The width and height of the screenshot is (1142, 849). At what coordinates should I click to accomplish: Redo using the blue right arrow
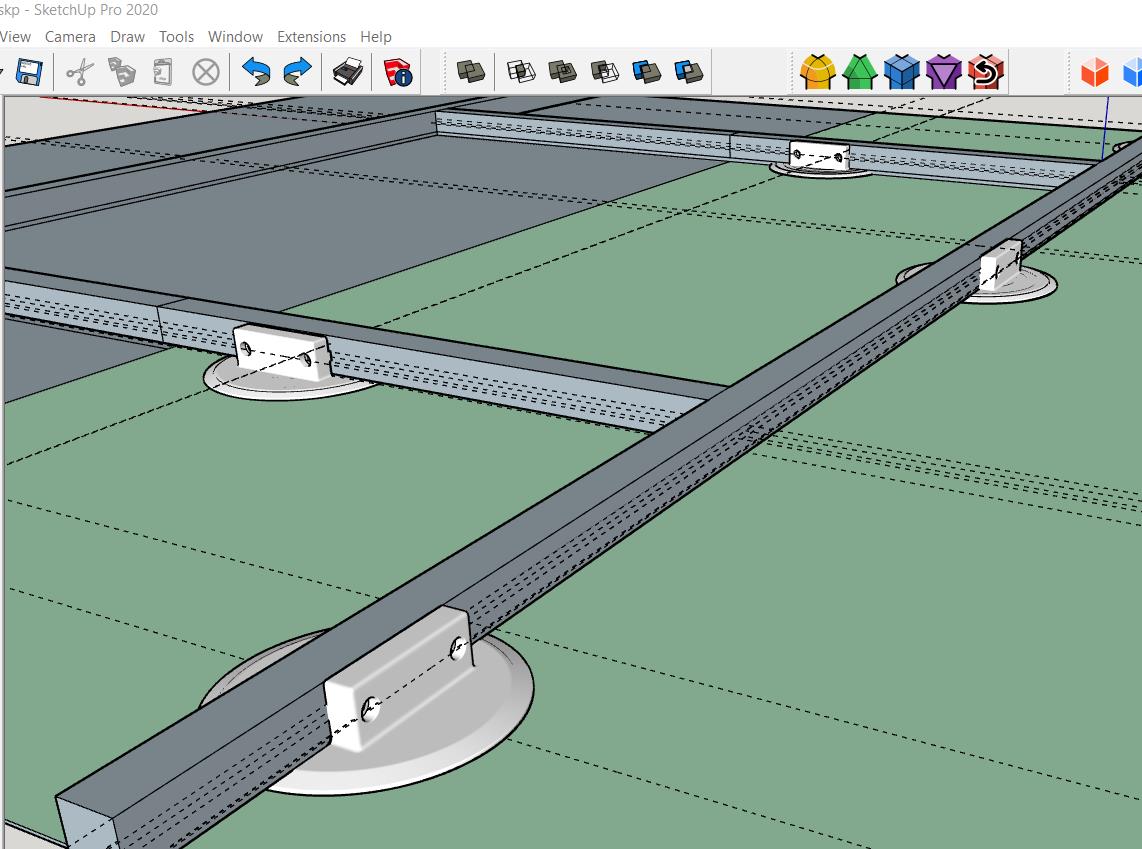tap(297, 72)
